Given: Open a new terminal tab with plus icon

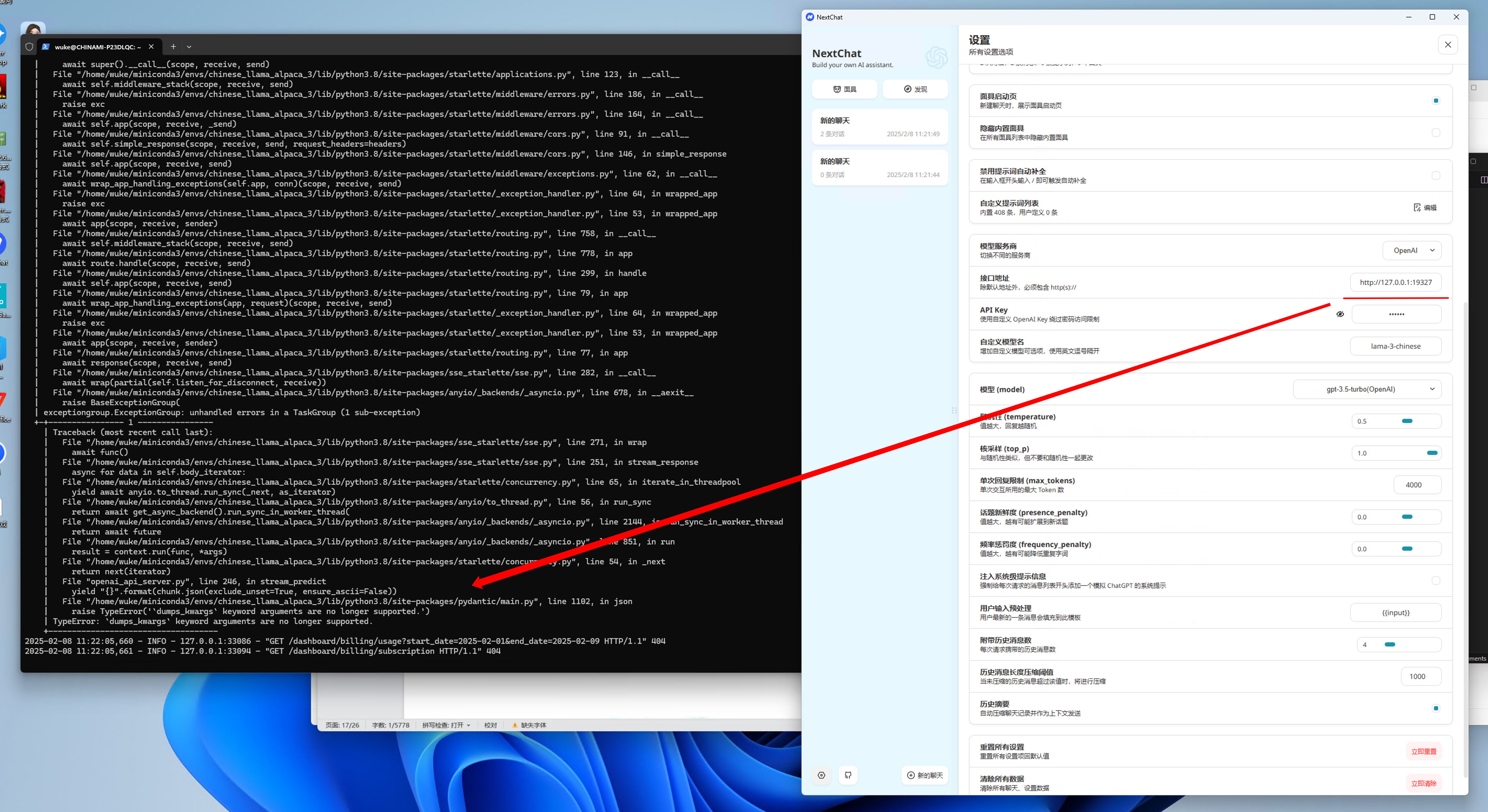Looking at the screenshot, I should (173, 47).
